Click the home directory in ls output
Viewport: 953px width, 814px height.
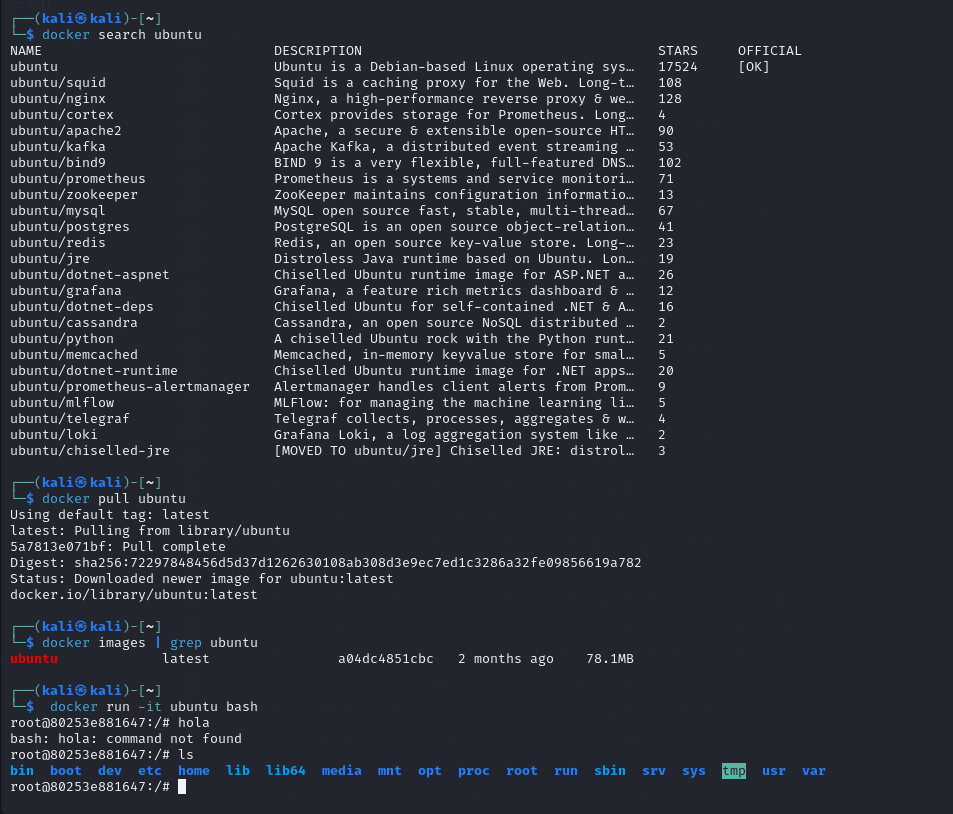coord(194,771)
